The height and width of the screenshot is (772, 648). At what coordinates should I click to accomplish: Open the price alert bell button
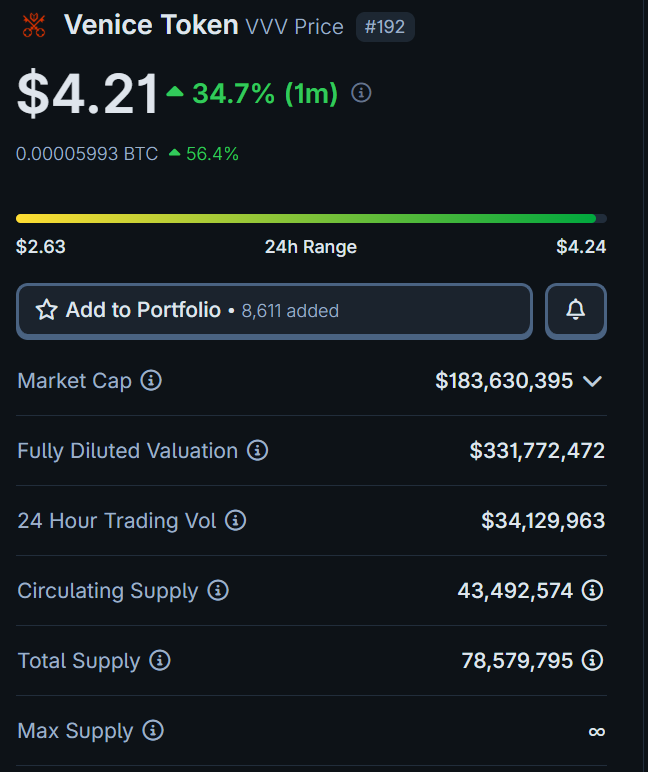tap(576, 311)
